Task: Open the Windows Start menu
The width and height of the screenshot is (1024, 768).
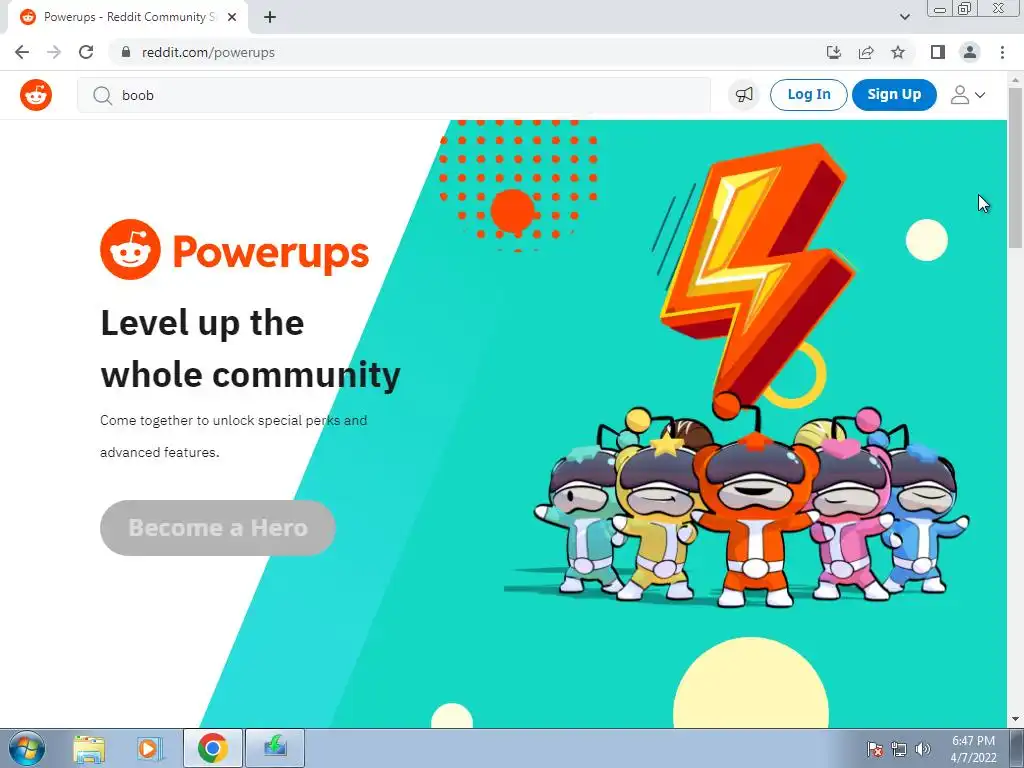Action: [x=26, y=748]
